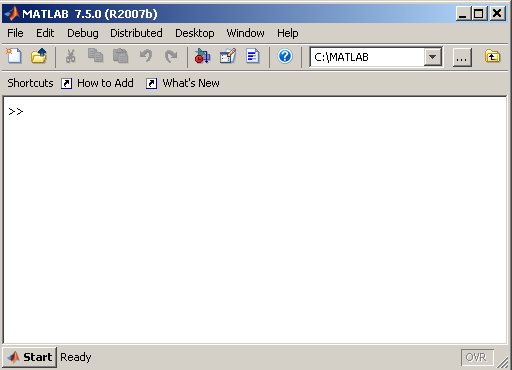The image size is (512, 370).
Task: Open the How to Add shortcut link
Action: click(x=105, y=83)
